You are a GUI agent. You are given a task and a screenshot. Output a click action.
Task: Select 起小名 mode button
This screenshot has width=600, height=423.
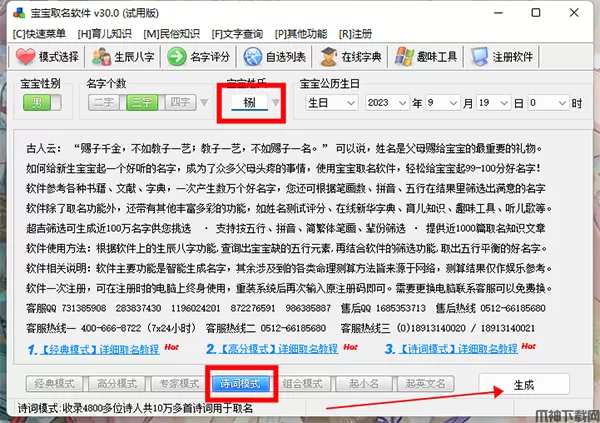point(364,384)
